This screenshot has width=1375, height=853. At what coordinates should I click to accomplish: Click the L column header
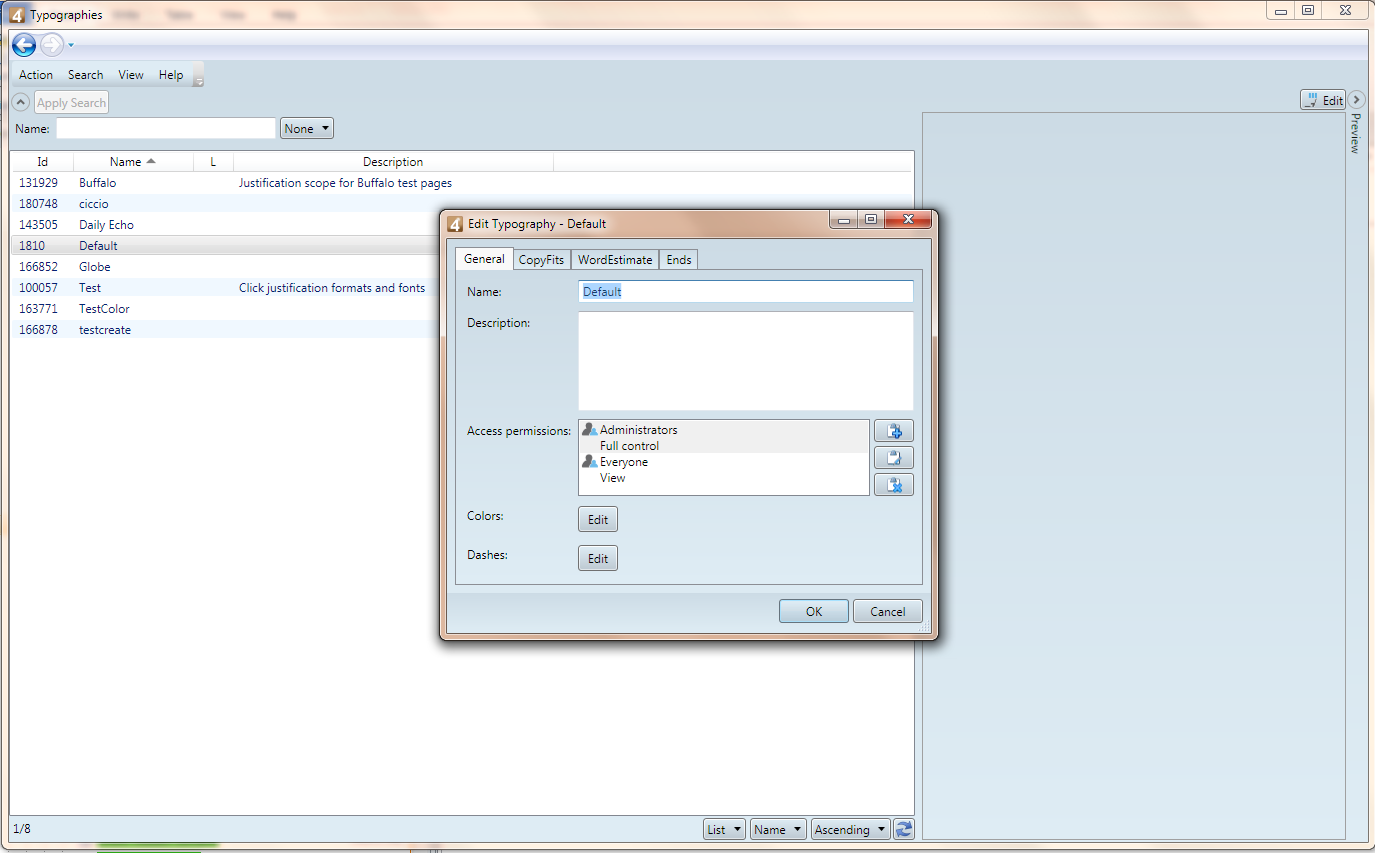tap(213, 161)
